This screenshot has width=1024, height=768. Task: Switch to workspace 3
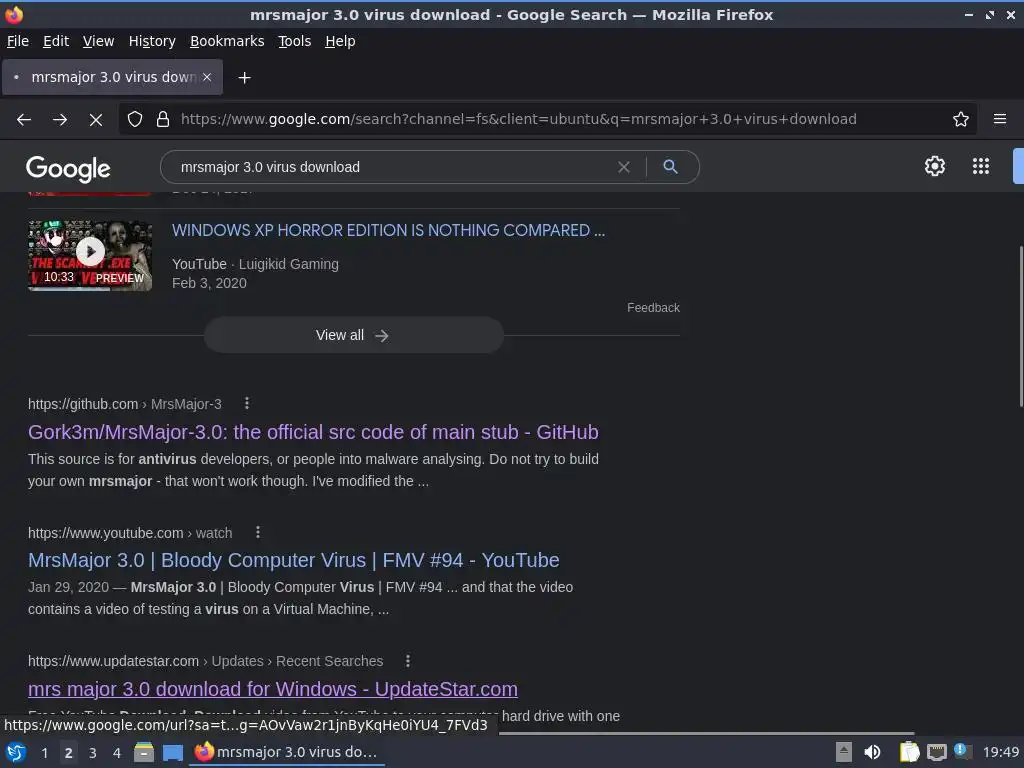coord(93,753)
